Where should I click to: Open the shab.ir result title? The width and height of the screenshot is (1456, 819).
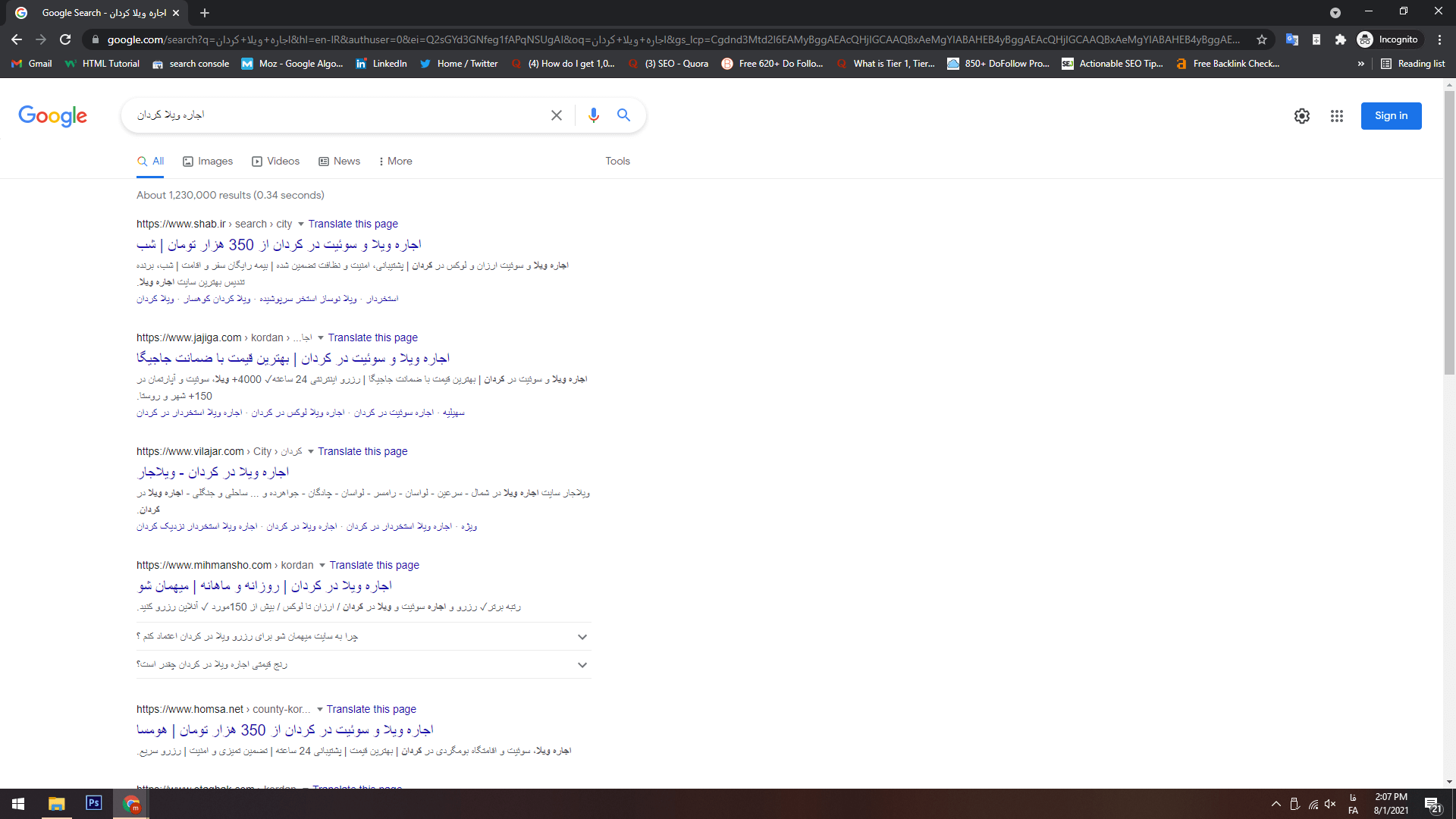pos(279,245)
